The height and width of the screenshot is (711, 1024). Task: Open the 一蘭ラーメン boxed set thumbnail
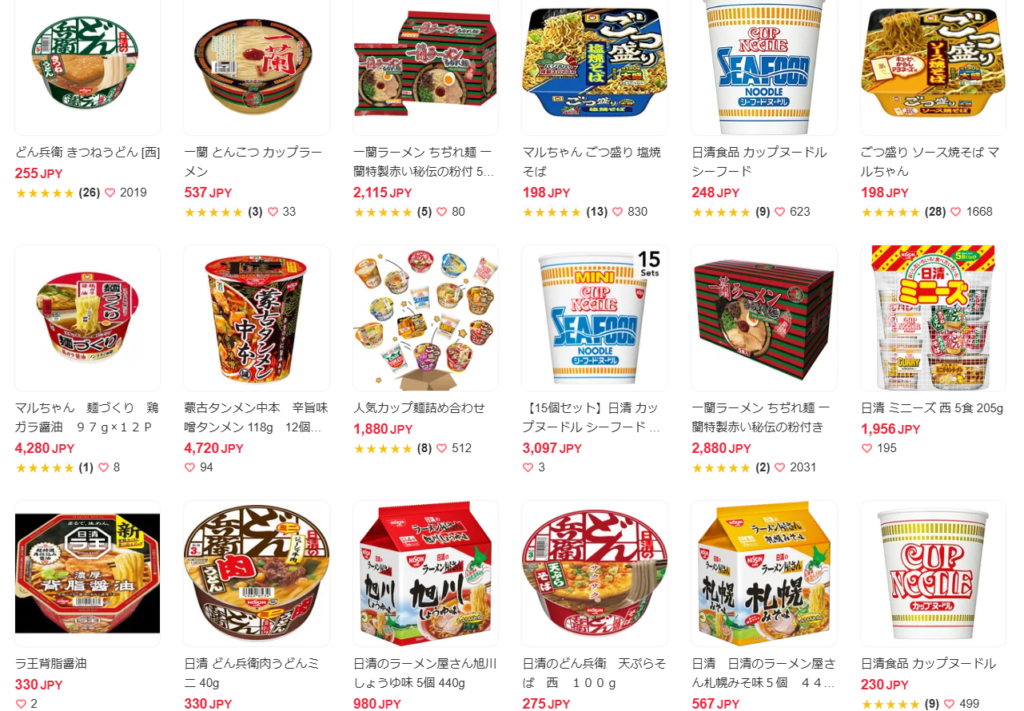(x=764, y=318)
